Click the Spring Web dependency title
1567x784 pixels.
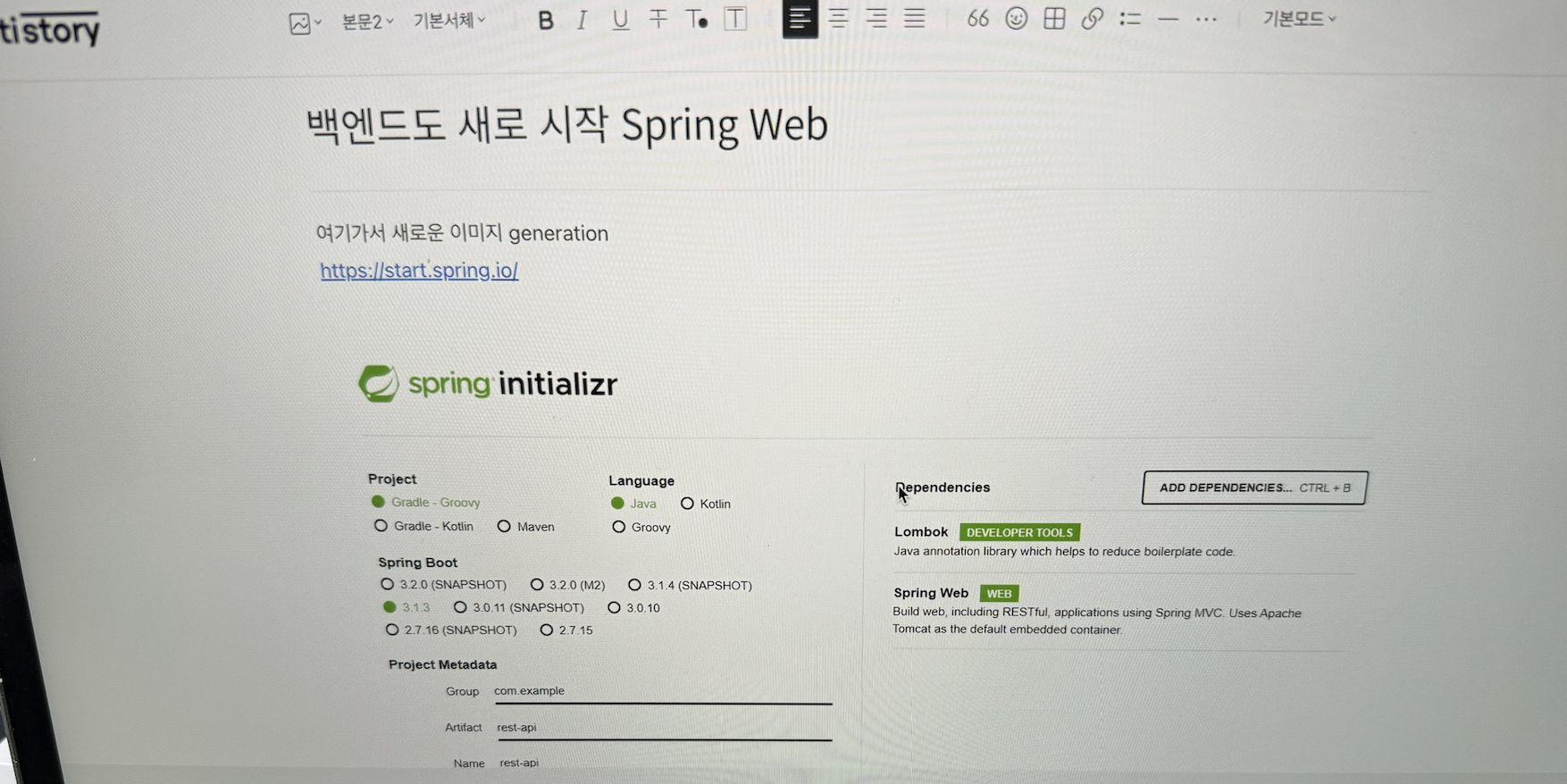pos(931,593)
